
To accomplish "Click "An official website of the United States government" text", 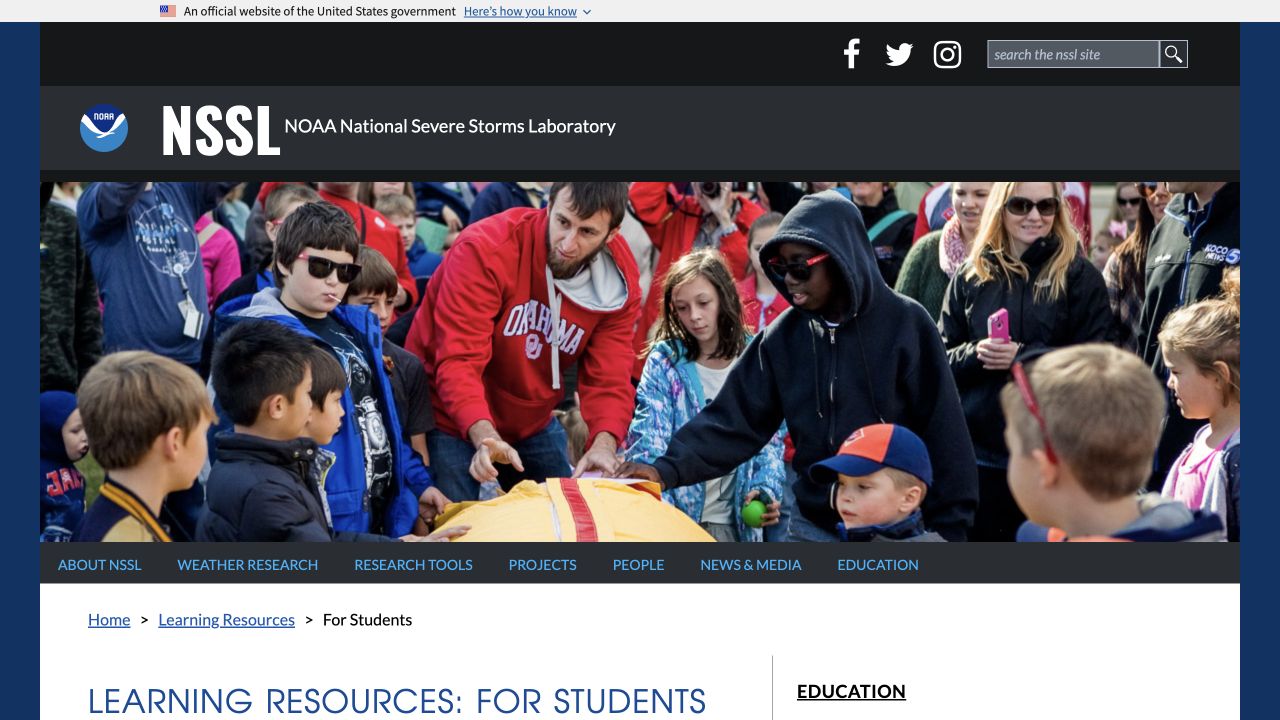I will (320, 11).
